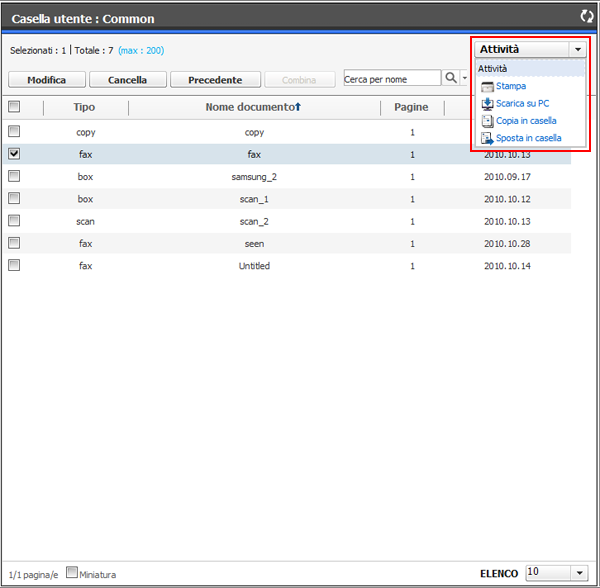Click the refresh icon in title bar
This screenshot has height=588, width=600.
[x=586, y=16]
